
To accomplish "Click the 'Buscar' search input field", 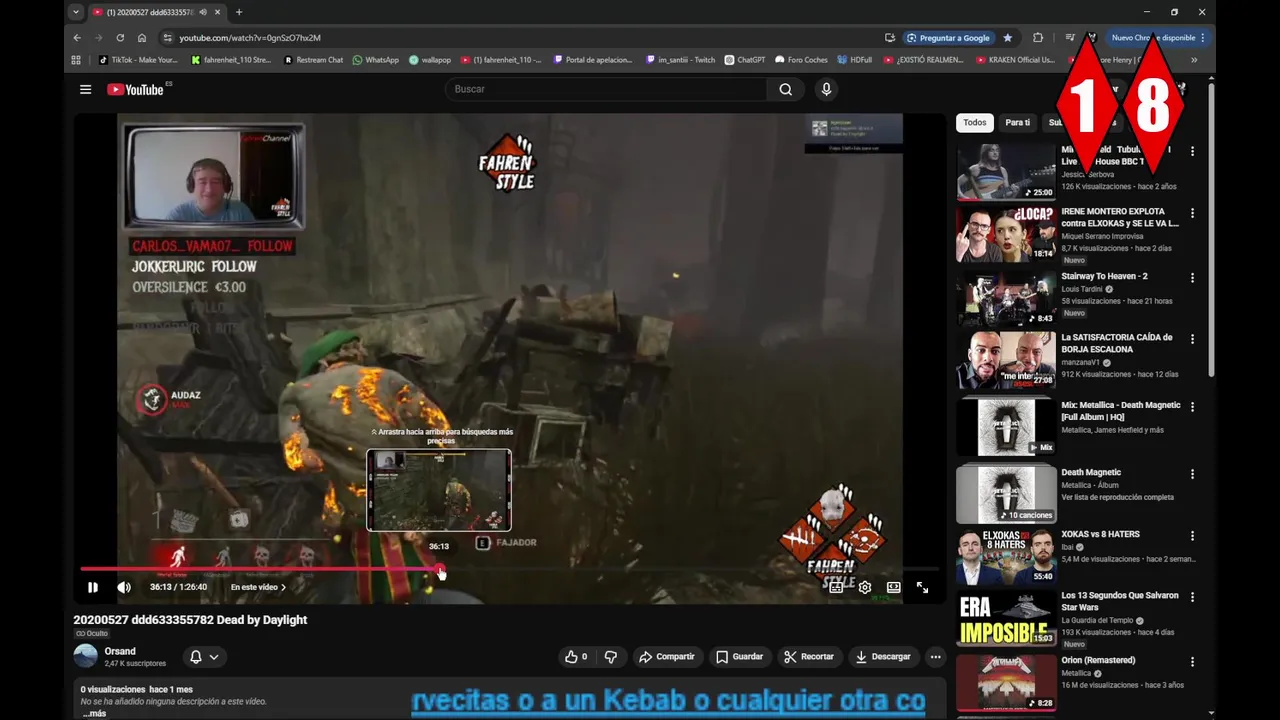I will pos(606,89).
